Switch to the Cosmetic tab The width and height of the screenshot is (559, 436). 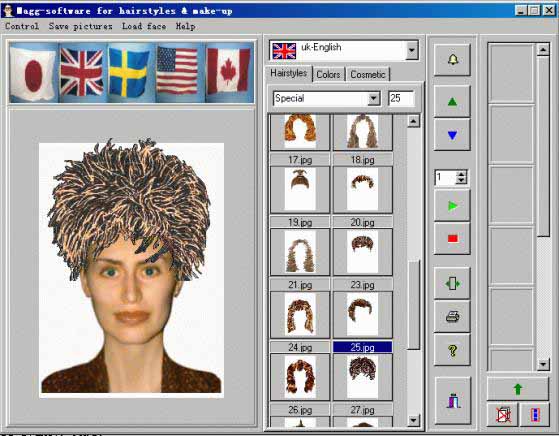point(368,75)
